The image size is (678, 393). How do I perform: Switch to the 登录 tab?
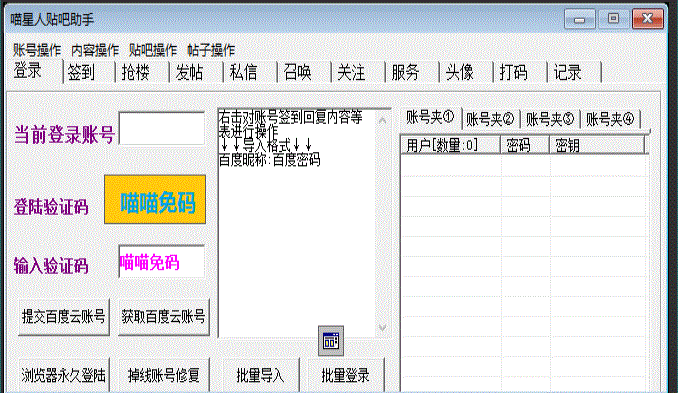(34, 70)
